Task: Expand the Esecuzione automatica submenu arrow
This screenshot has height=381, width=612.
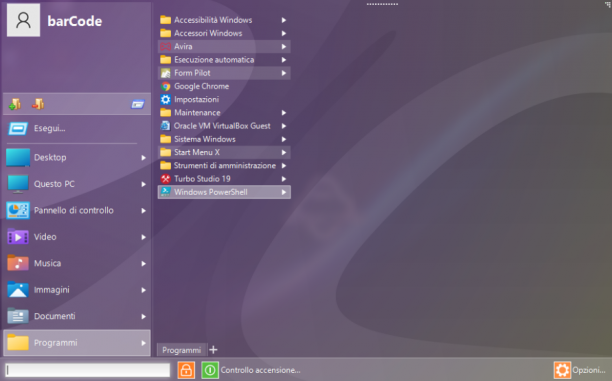Action: (x=284, y=60)
